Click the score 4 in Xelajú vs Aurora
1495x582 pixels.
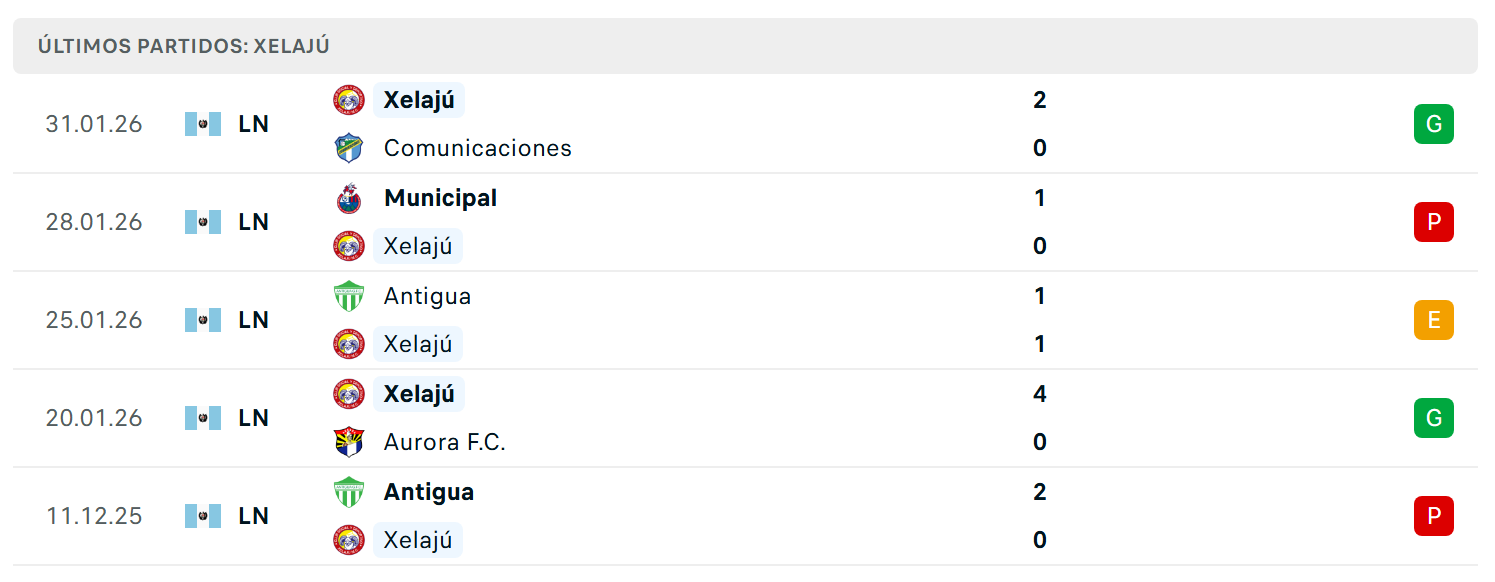[1040, 394]
